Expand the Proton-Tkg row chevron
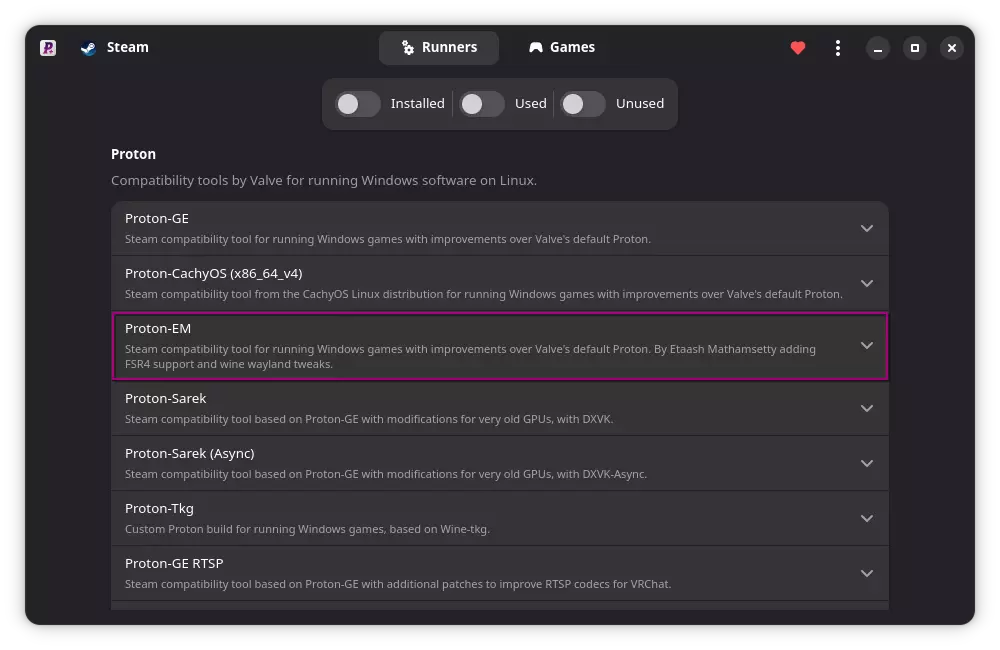The image size is (1000, 650). [x=867, y=518]
